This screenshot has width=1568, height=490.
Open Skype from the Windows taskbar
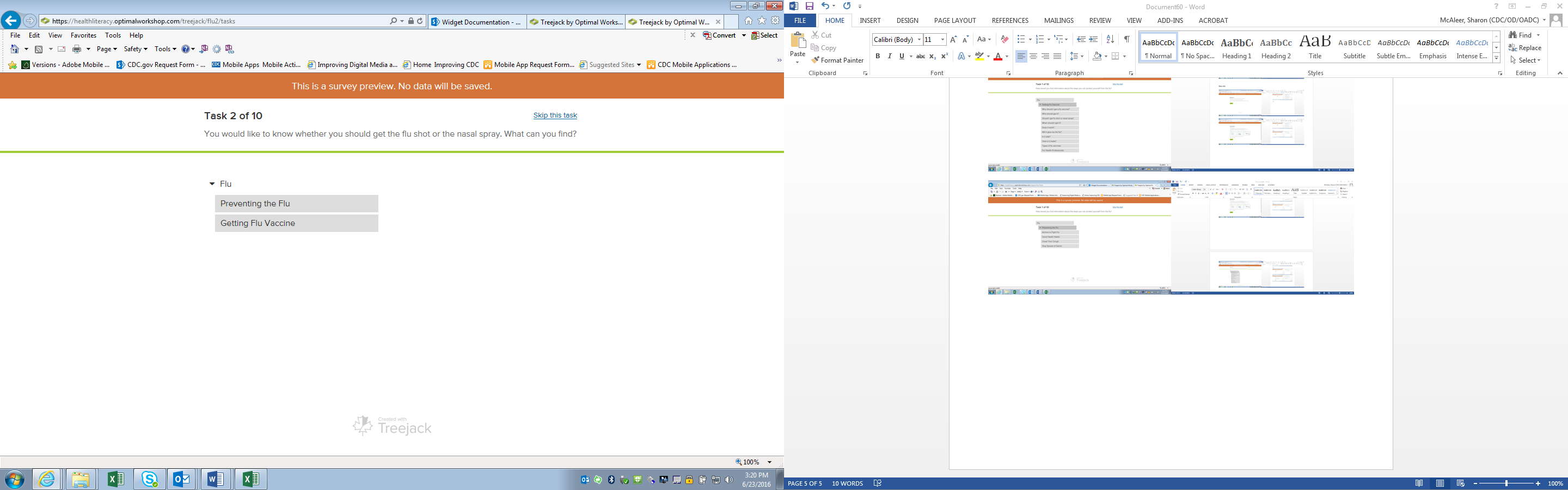(x=149, y=480)
